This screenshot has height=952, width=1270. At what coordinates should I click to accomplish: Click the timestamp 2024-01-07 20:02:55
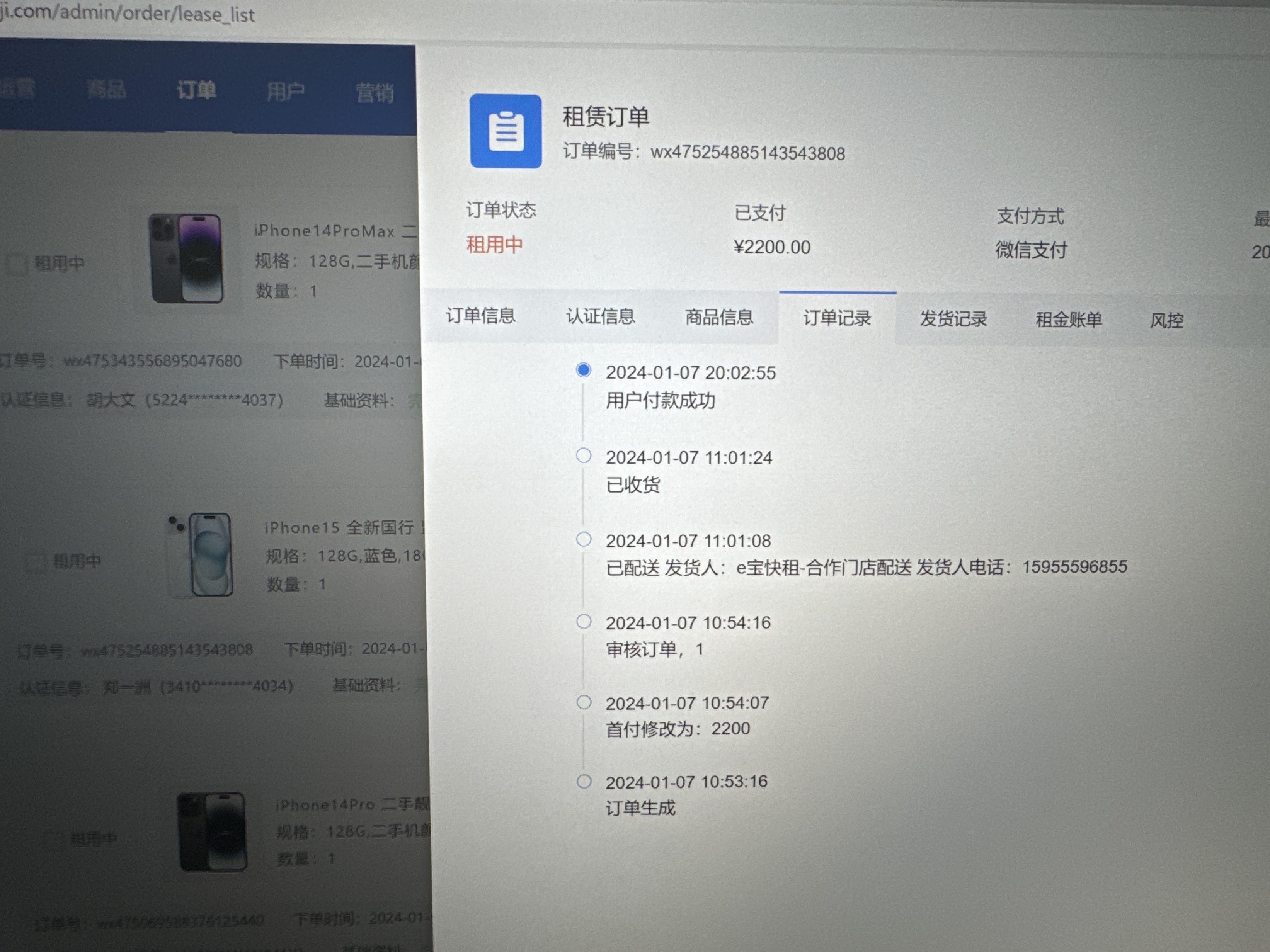(691, 373)
